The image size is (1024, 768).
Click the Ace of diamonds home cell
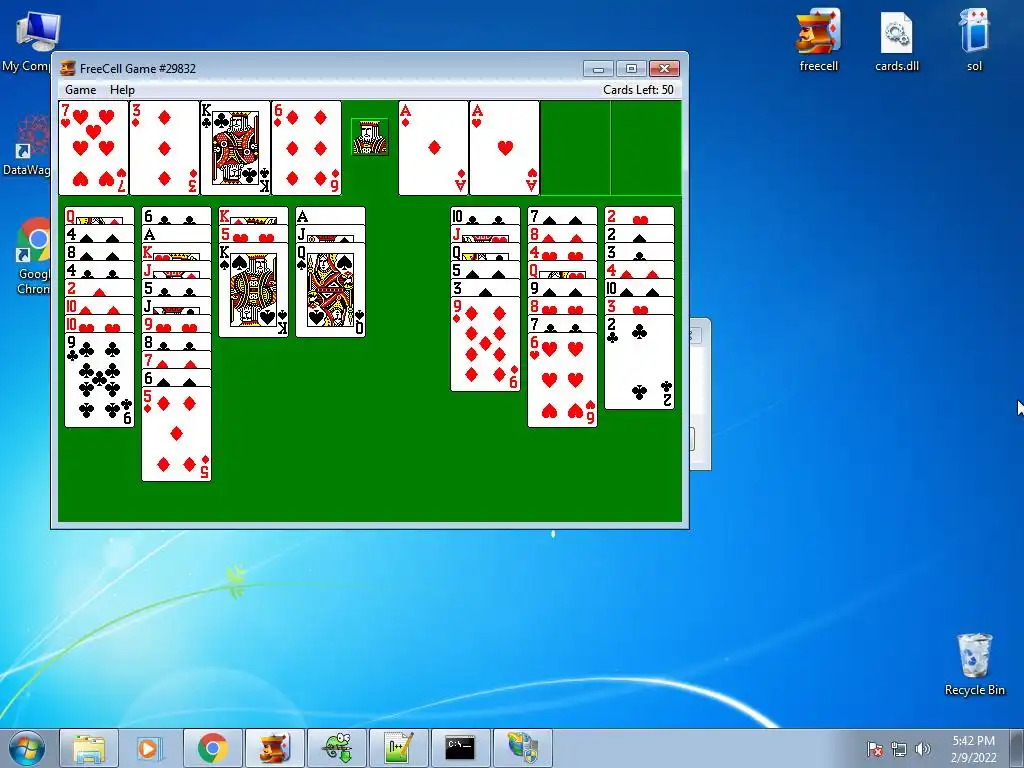[x=433, y=148]
